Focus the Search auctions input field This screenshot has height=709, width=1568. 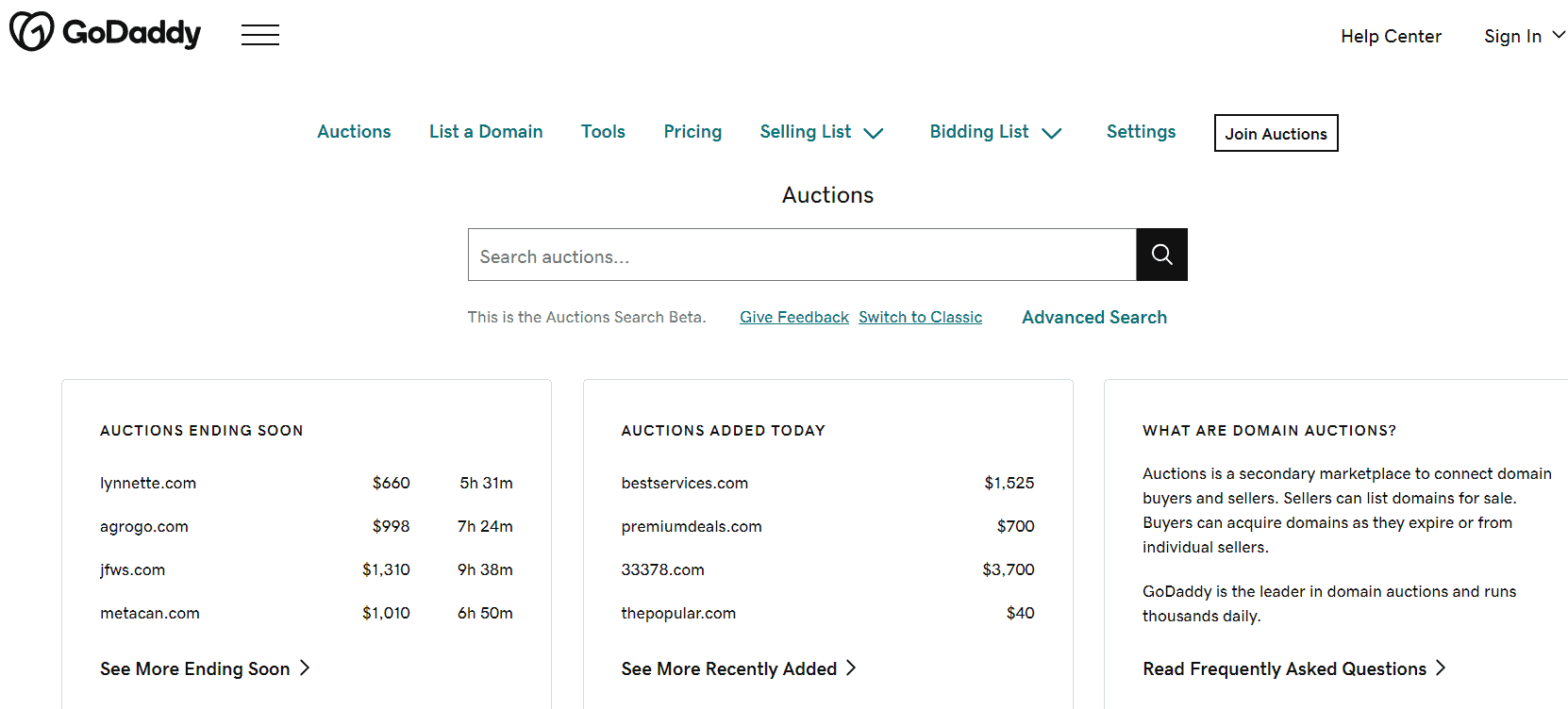pos(802,255)
